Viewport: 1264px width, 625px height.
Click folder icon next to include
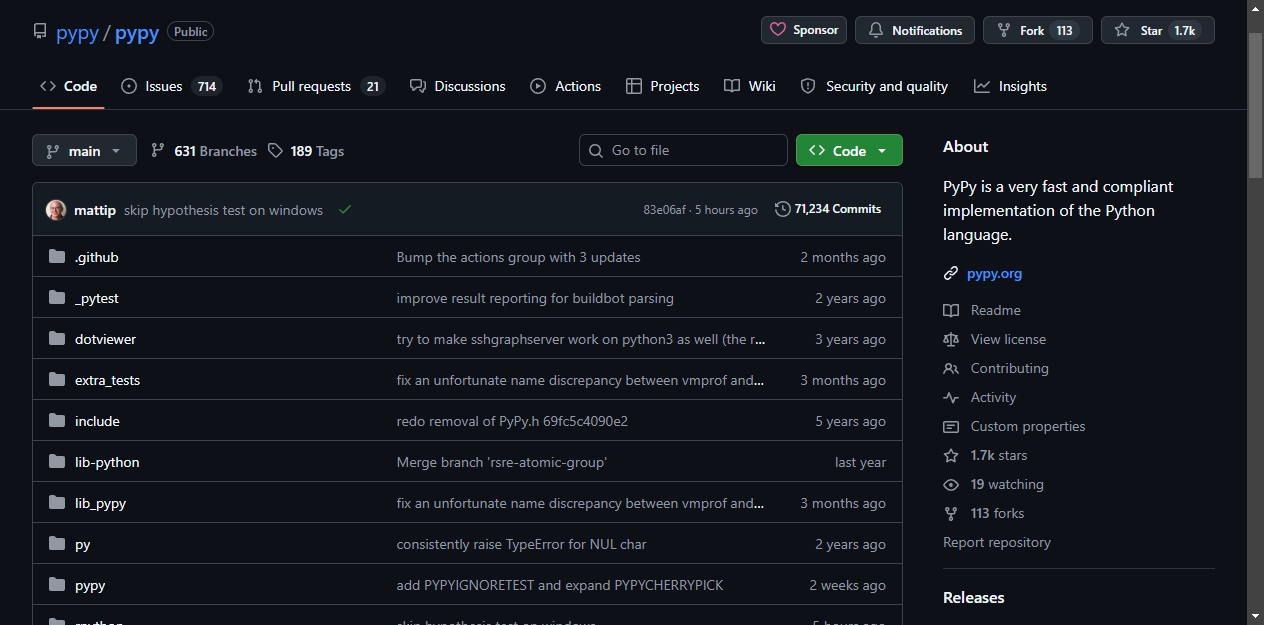coord(57,421)
